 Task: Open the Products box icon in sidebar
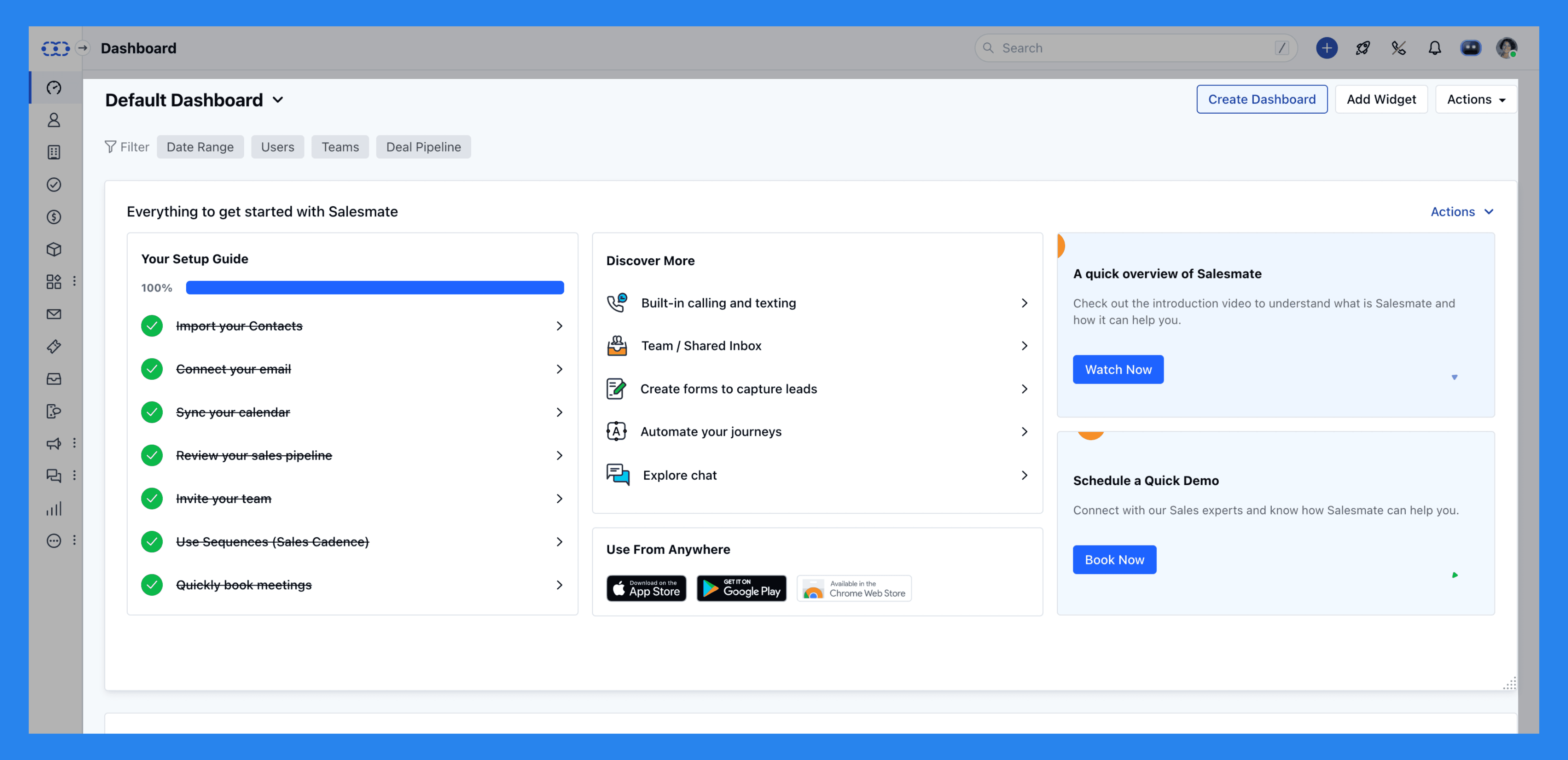(x=54, y=249)
